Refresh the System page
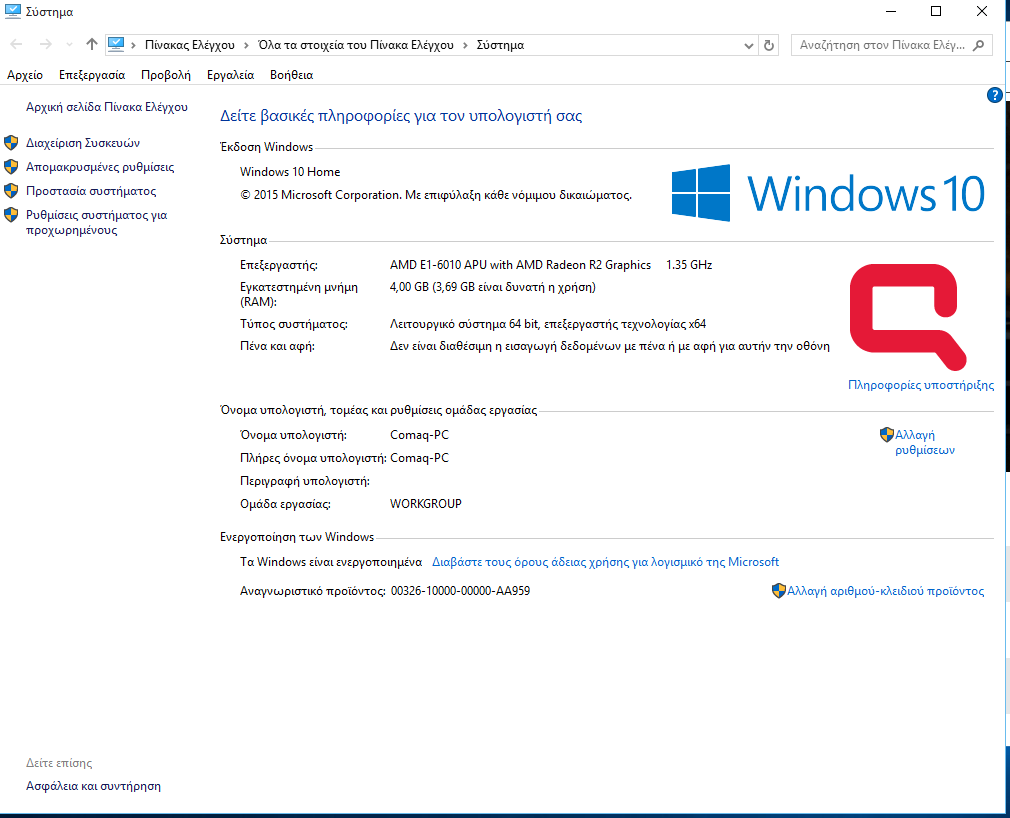 768,46
